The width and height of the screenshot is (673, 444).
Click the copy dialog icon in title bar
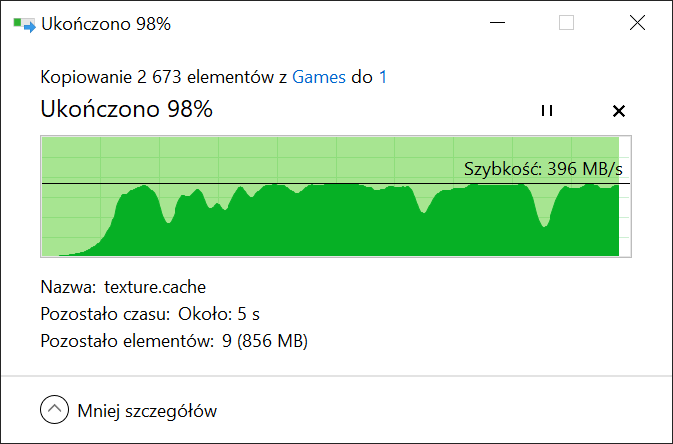(x=24, y=24)
